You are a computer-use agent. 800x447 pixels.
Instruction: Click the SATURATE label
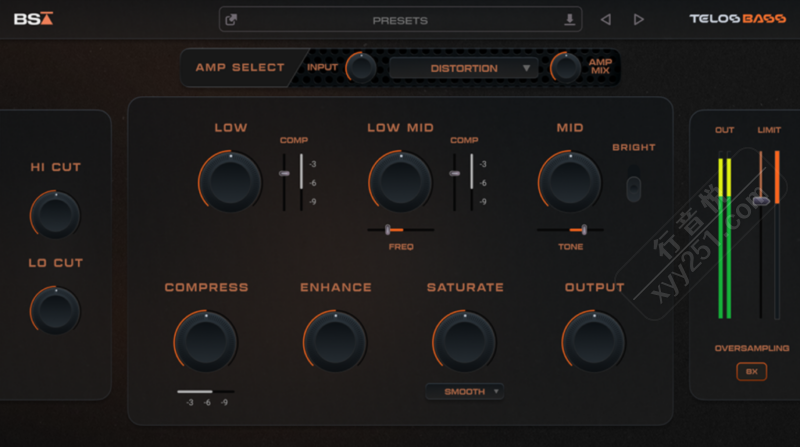tap(465, 287)
